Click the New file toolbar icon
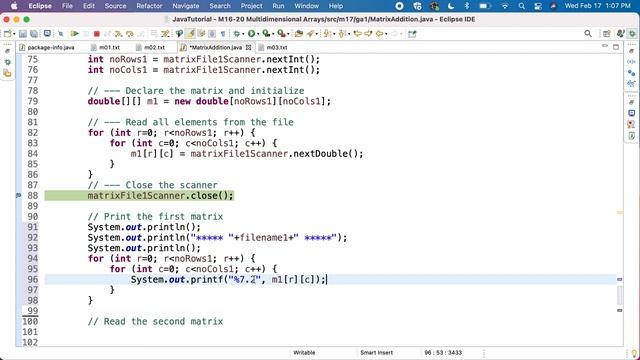The width and height of the screenshot is (640, 360). tap(7, 34)
